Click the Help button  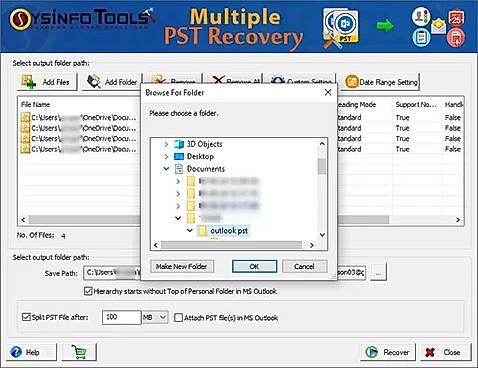pyautogui.click(x=32, y=352)
